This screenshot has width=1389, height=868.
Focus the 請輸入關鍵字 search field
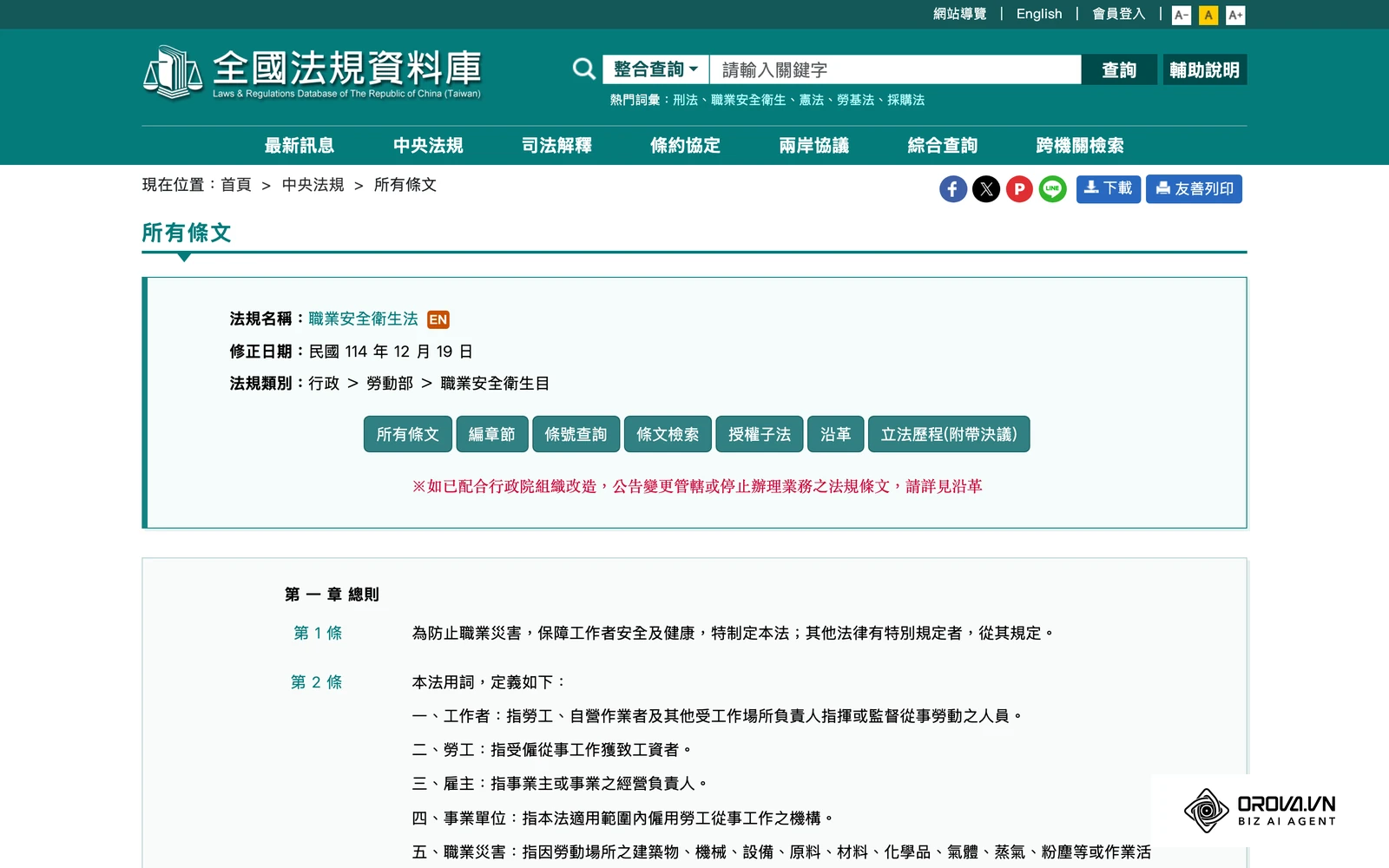pos(895,69)
